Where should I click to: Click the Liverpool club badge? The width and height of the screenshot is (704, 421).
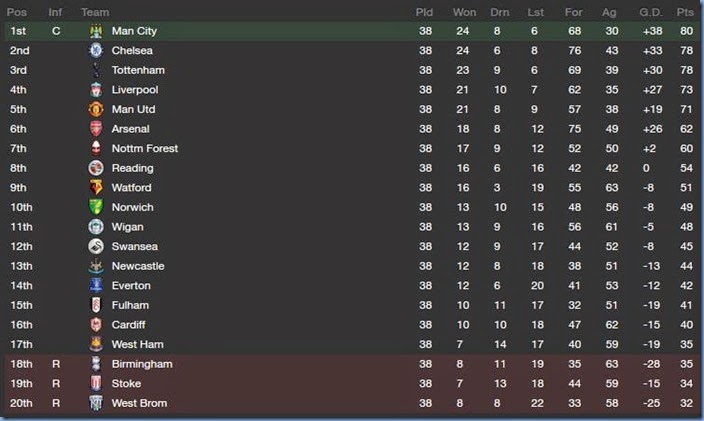pyautogui.click(x=96, y=90)
